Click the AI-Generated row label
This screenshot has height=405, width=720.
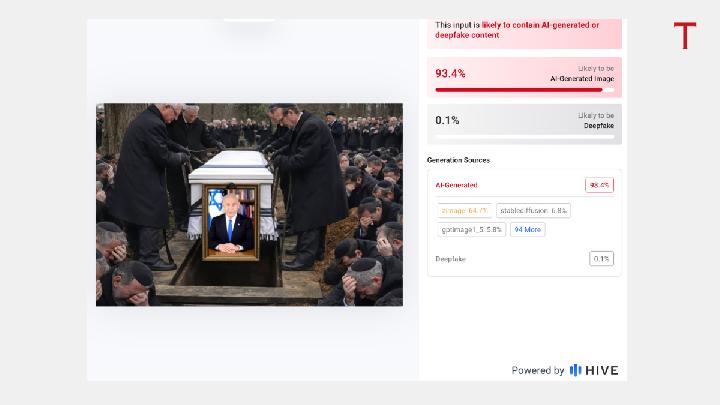[x=456, y=185]
